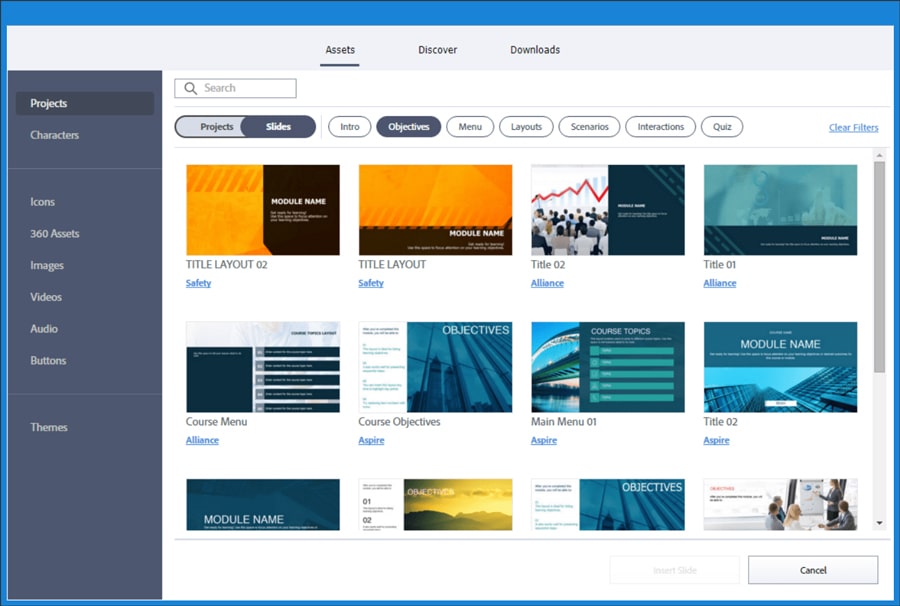Open Alliance link under Title 02
Viewport: 900px width, 606px height.
[x=547, y=283]
